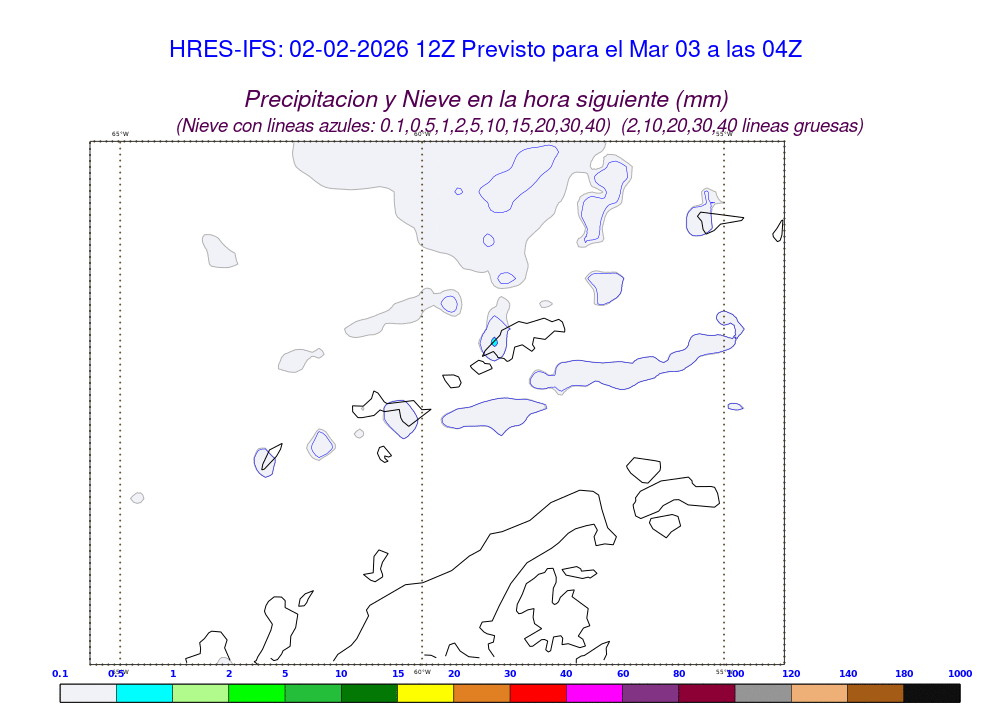Select the orange legend swatch for 20-30 mm
This screenshot has height=707, width=1000.
[482, 693]
